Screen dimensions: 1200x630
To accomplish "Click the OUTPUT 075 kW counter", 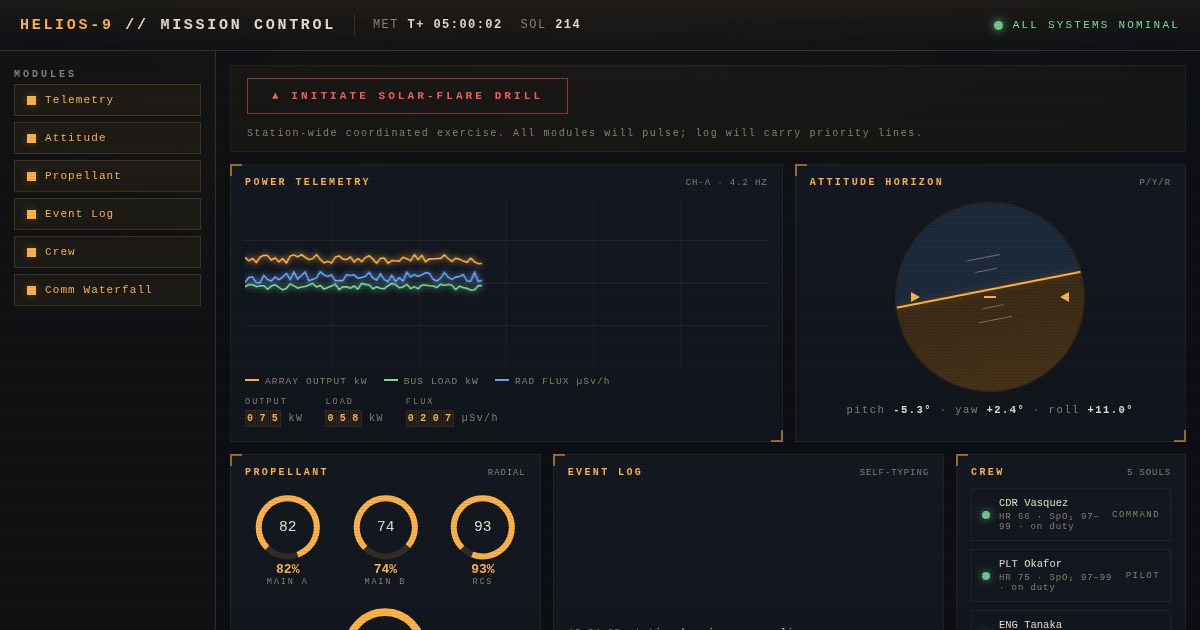I will tap(274, 412).
